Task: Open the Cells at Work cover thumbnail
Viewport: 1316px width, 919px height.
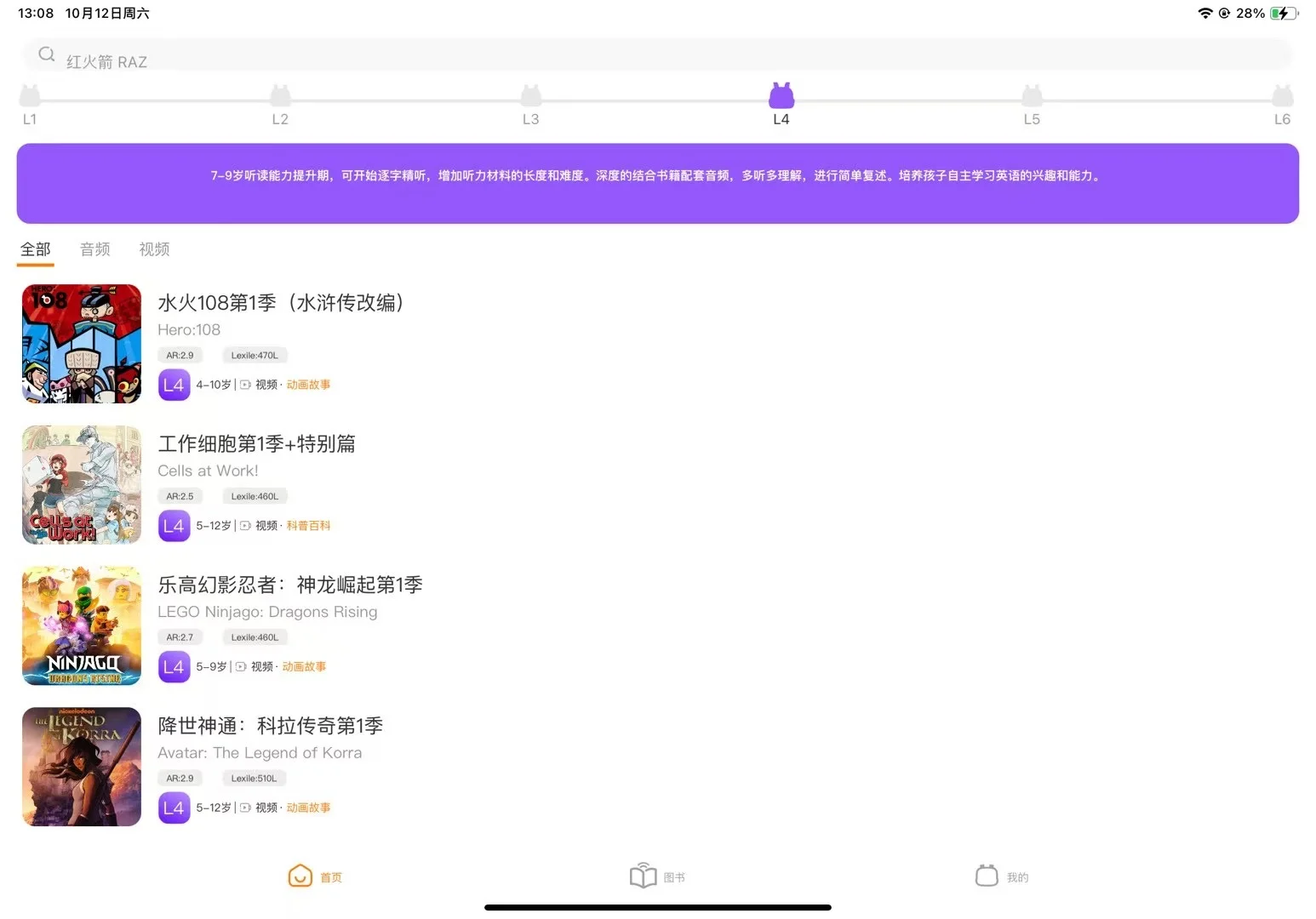Action: coord(81,484)
